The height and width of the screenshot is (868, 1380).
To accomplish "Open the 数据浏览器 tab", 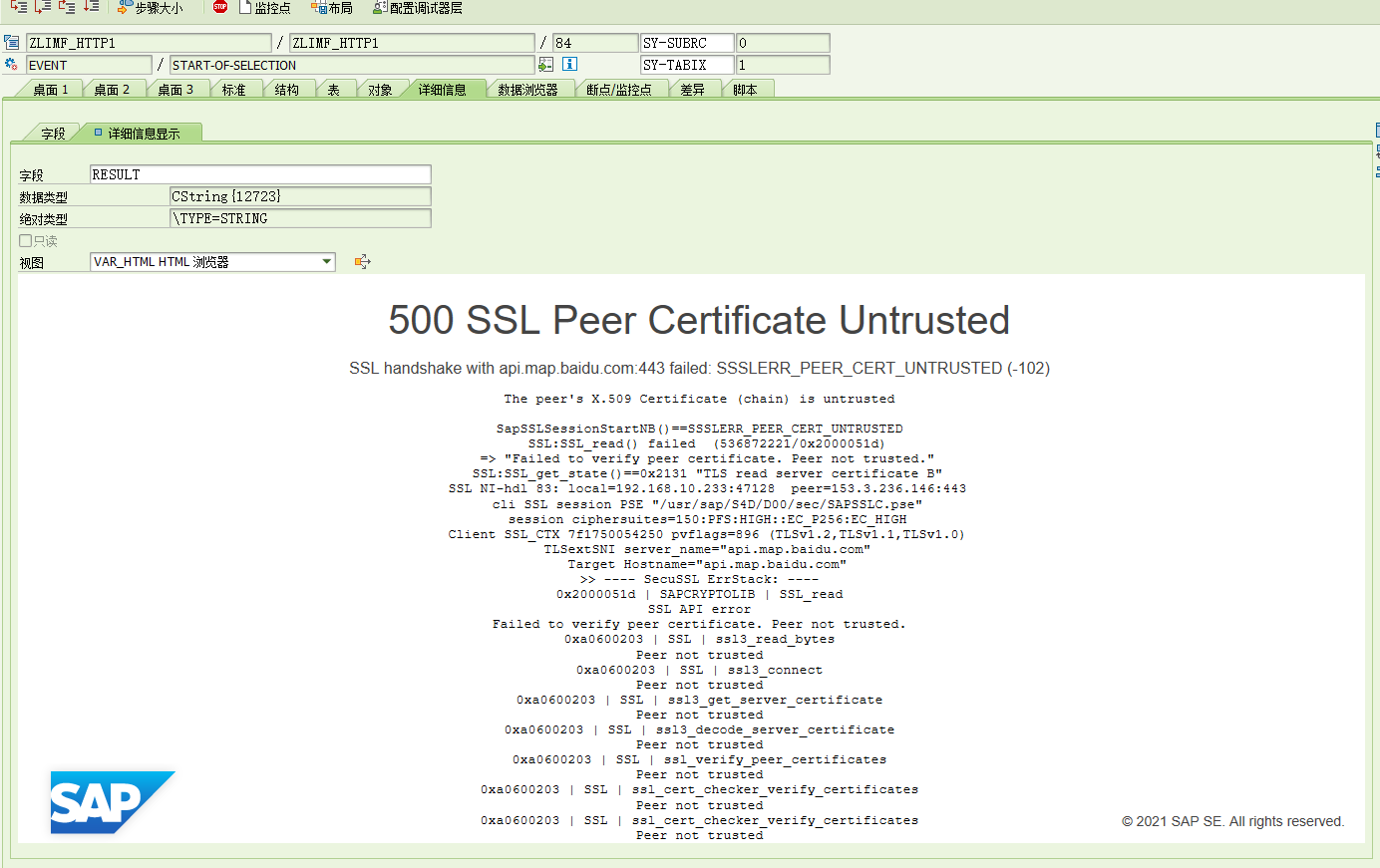I will point(527,90).
